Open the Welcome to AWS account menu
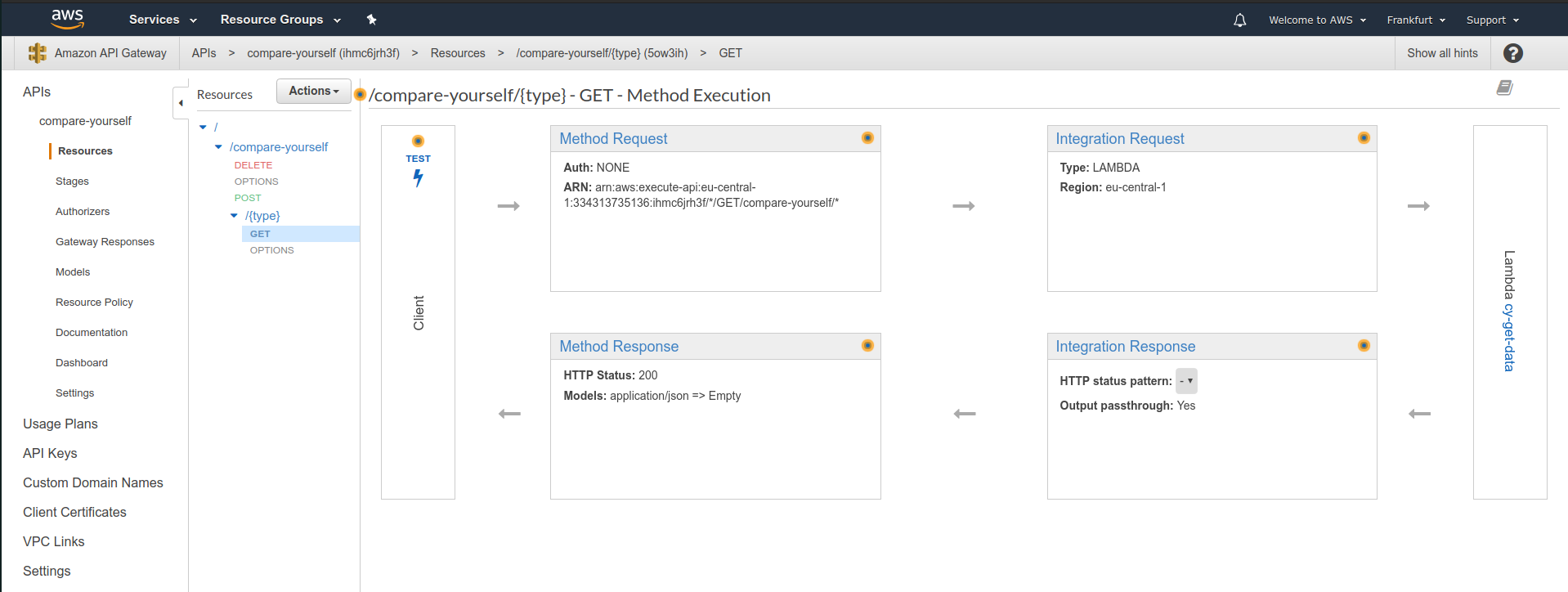Image resolution: width=1568 pixels, height=592 pixels. [1317, 20]
